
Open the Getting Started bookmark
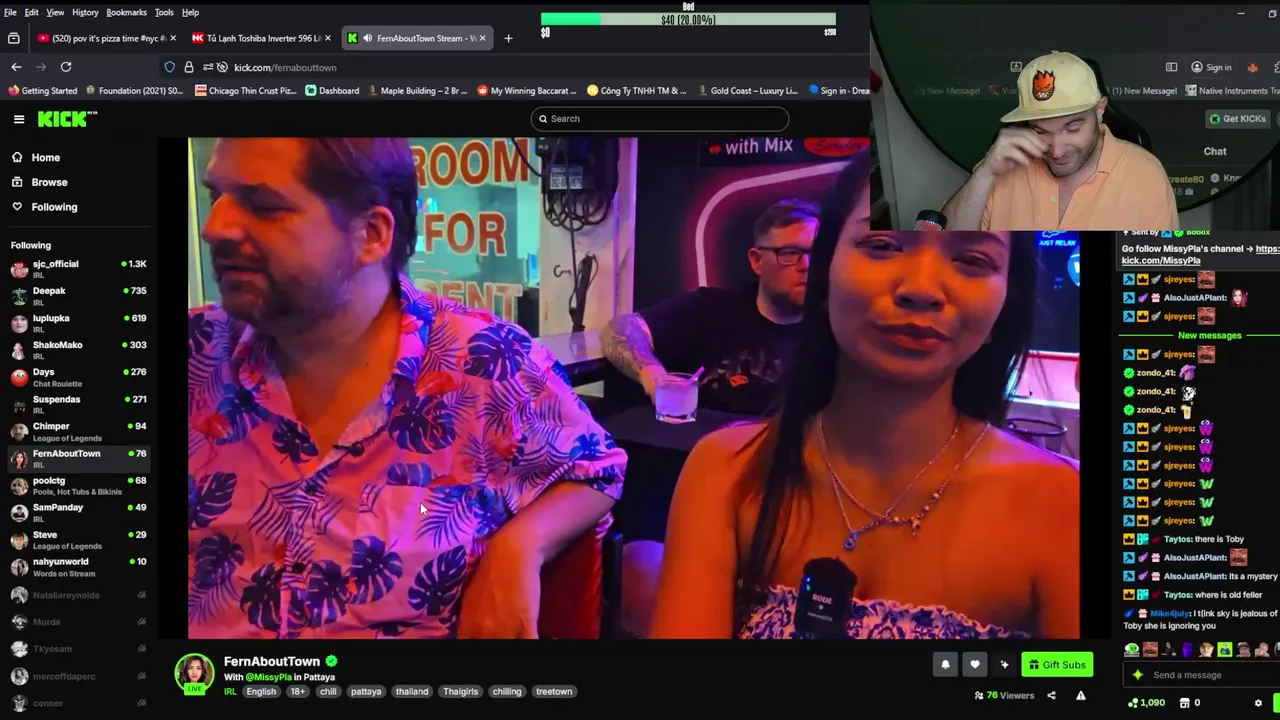pyautogui.click(x=42, y=90)
